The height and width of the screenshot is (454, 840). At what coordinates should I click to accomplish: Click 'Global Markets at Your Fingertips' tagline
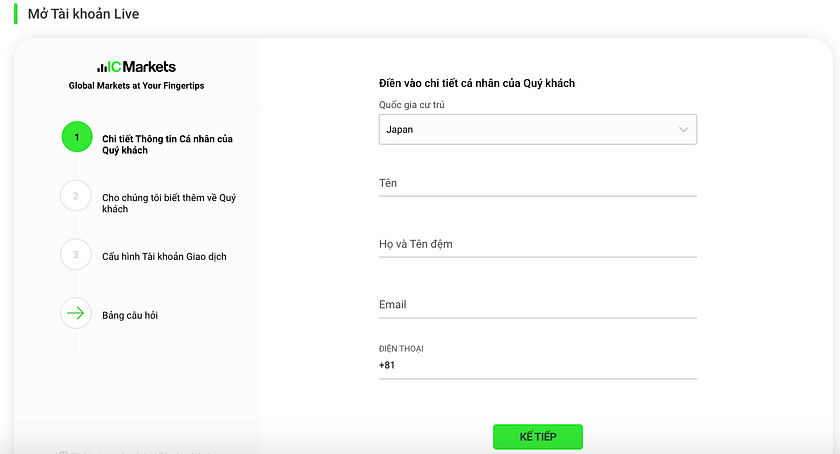[136, 86]
